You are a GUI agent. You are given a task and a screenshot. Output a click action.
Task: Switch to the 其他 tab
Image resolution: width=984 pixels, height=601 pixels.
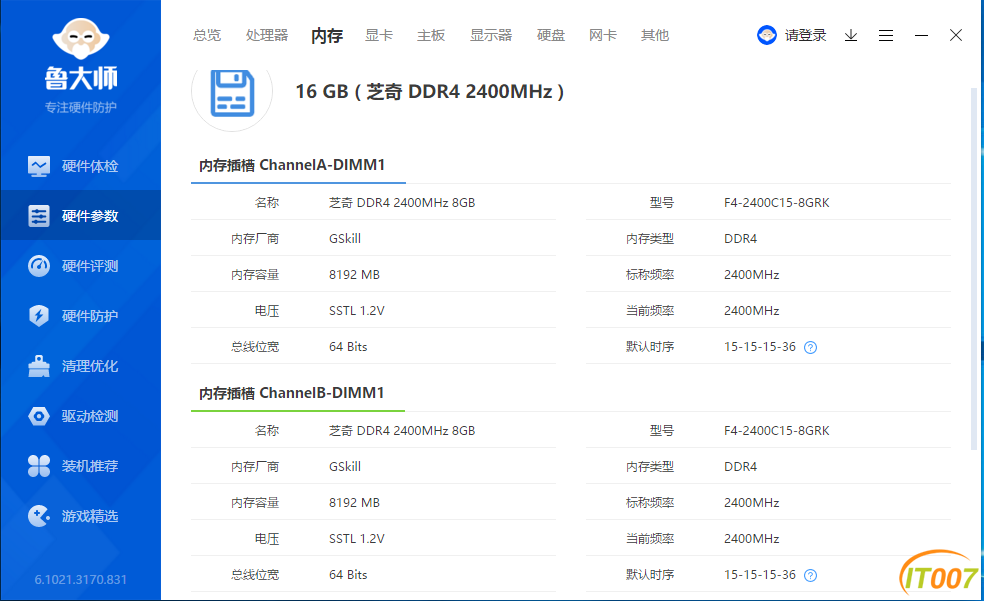point(655,35)
